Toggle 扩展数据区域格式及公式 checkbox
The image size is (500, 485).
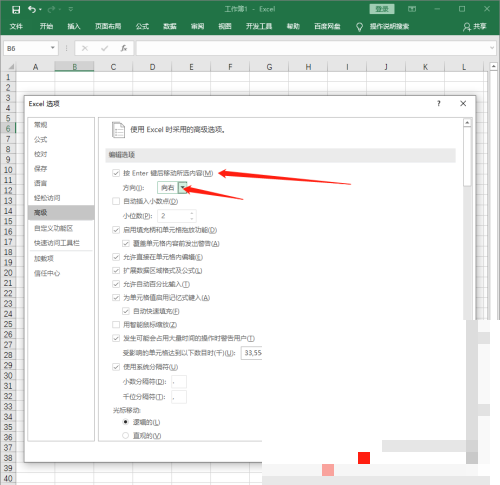pos(116,270)
